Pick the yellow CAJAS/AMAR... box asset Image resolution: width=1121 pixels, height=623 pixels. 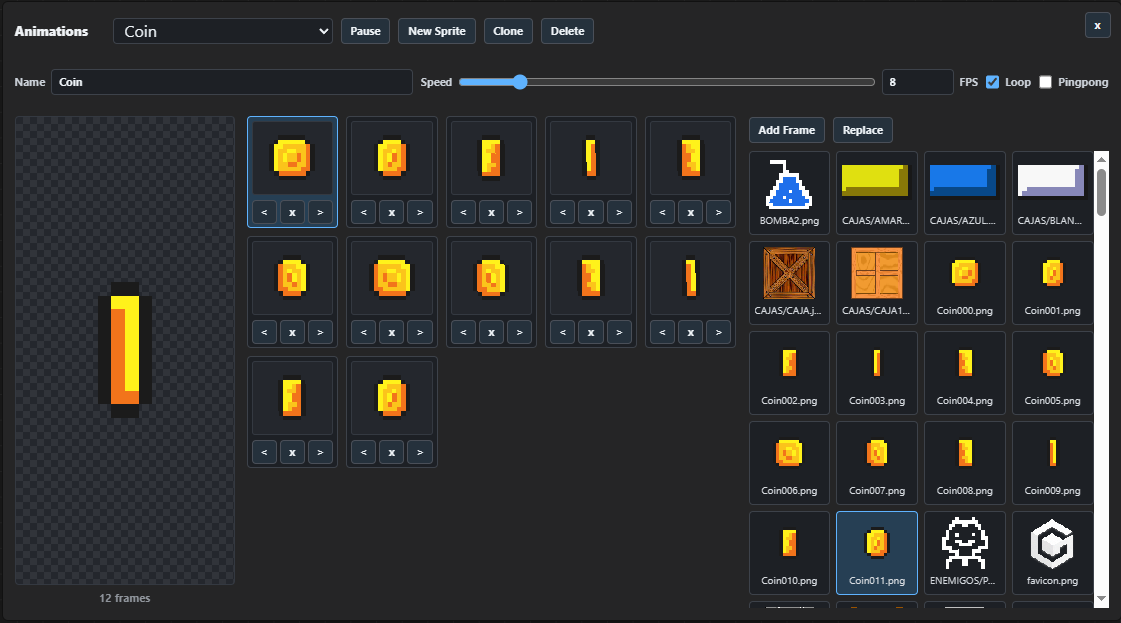[x=876, y=192]
